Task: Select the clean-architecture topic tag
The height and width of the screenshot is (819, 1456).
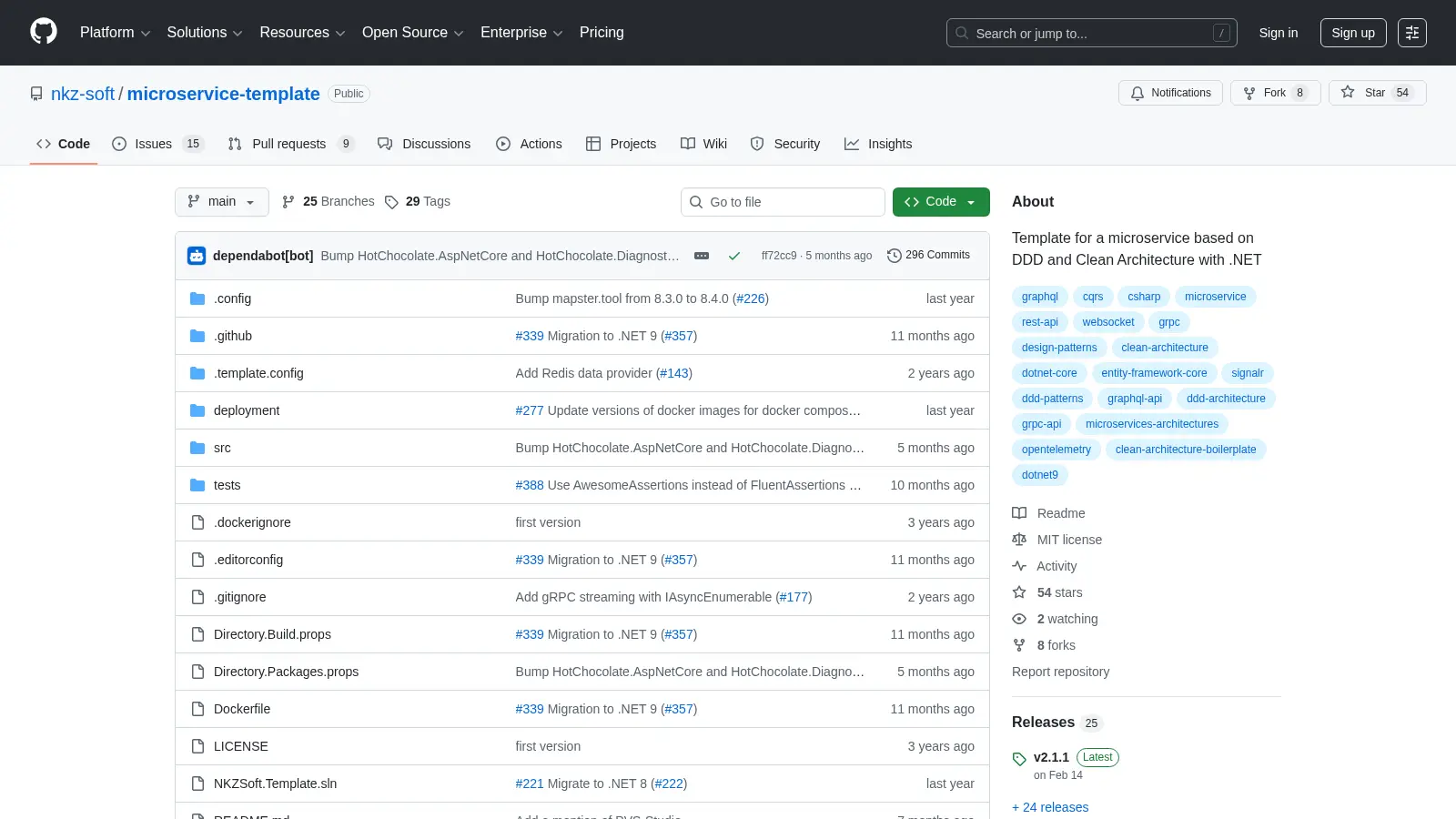Action: point(1165,348)
